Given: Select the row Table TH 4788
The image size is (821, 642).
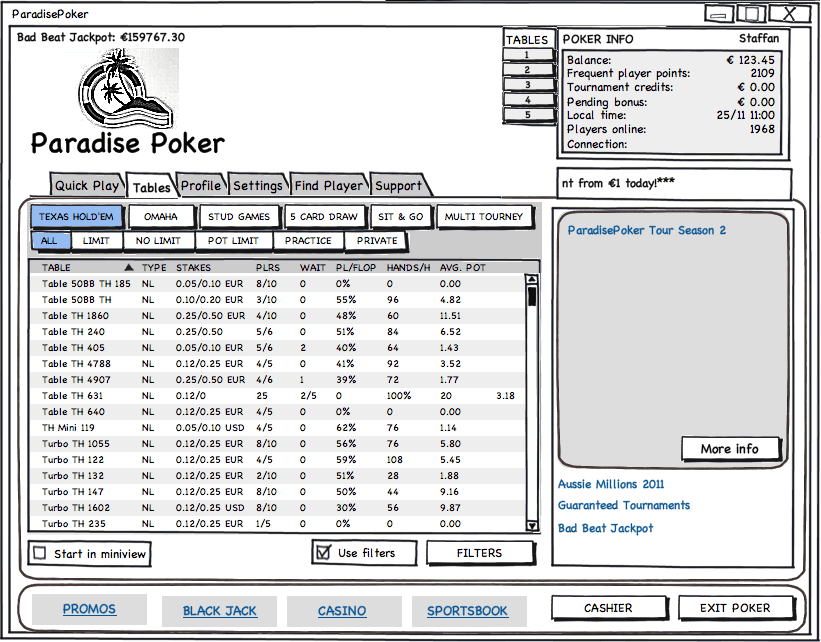Looking at the screenshot, I should coord(276,363).
